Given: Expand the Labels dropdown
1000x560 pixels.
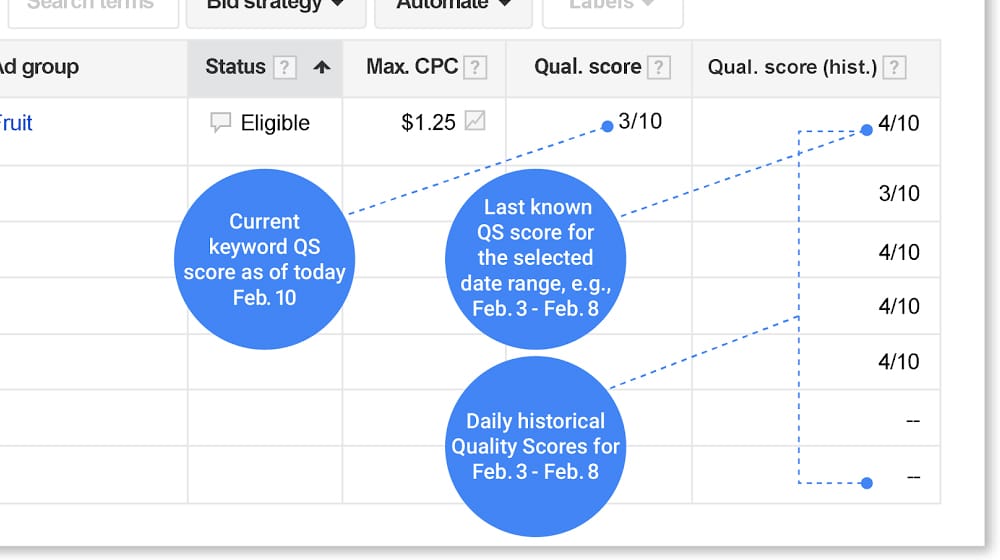Looking at the screenshot, I should [x=612, y=8].
